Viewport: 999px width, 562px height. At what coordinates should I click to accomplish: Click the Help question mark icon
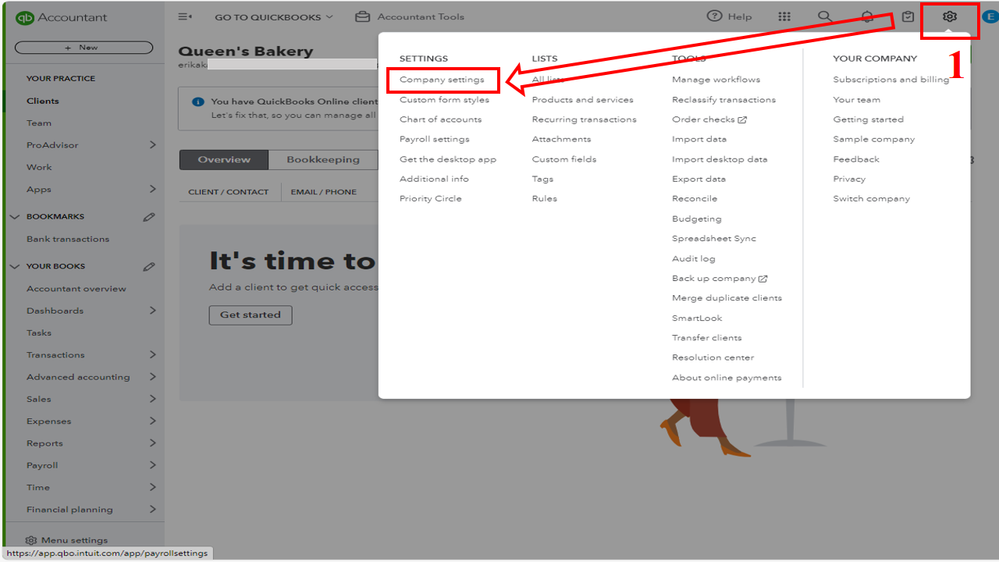(x=714, y=16)
